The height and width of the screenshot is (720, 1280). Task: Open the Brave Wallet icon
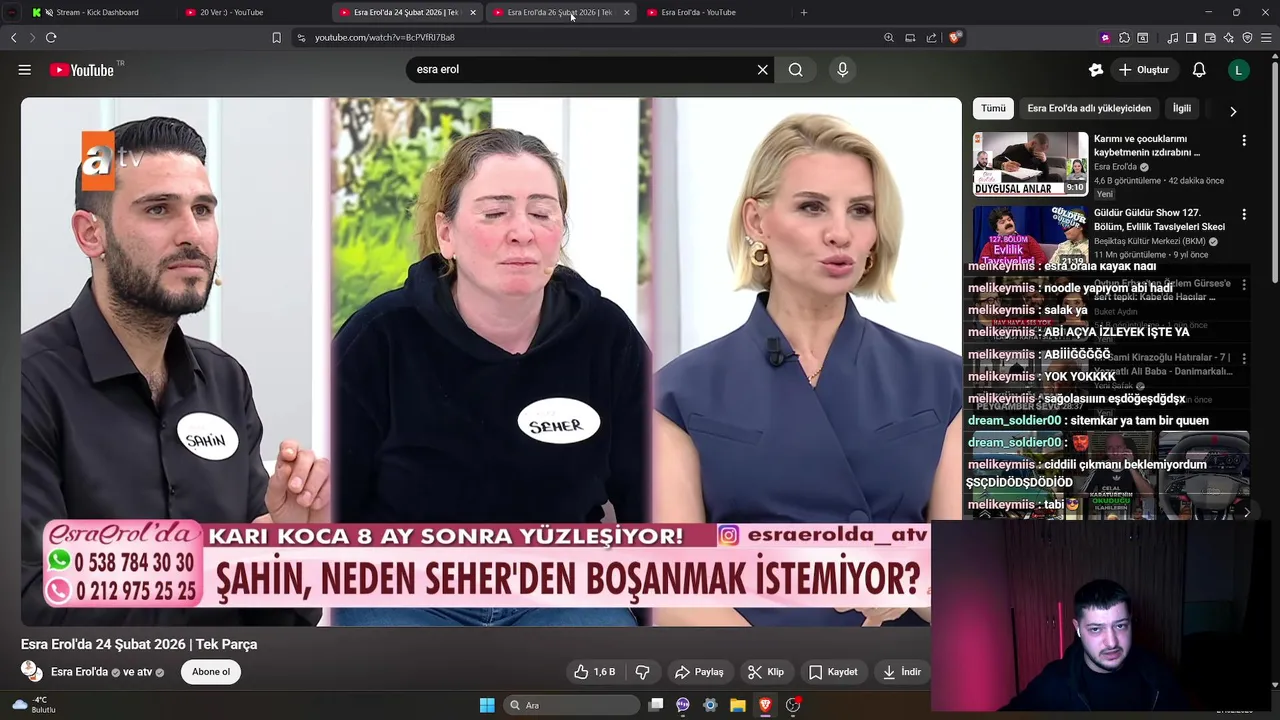(x=1210, y=38)
